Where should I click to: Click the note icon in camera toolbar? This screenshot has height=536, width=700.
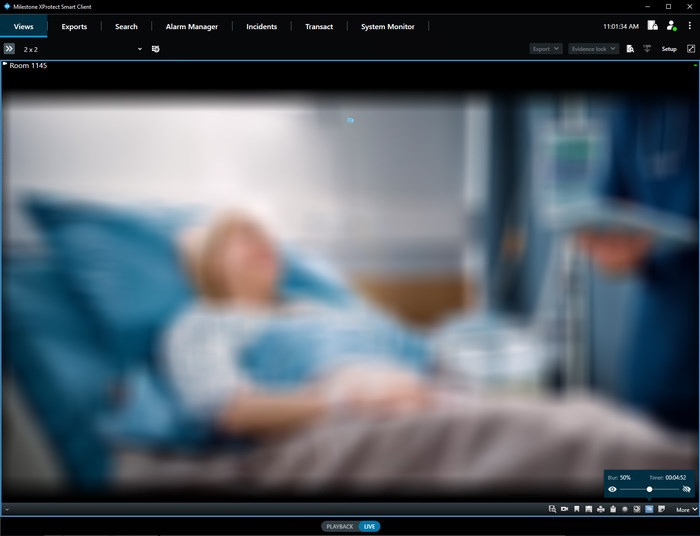[662, 509]
